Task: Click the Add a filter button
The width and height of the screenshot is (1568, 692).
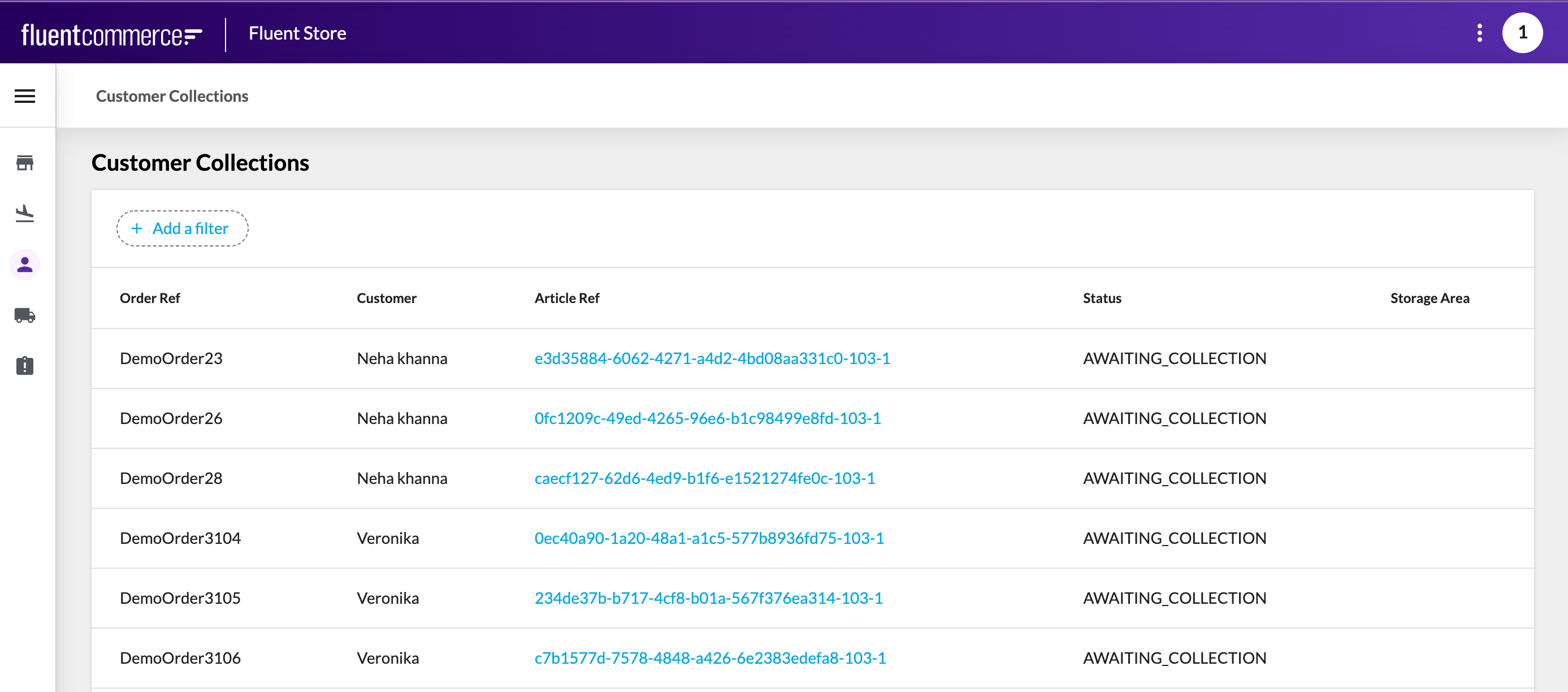Action: tap(182, 228)
